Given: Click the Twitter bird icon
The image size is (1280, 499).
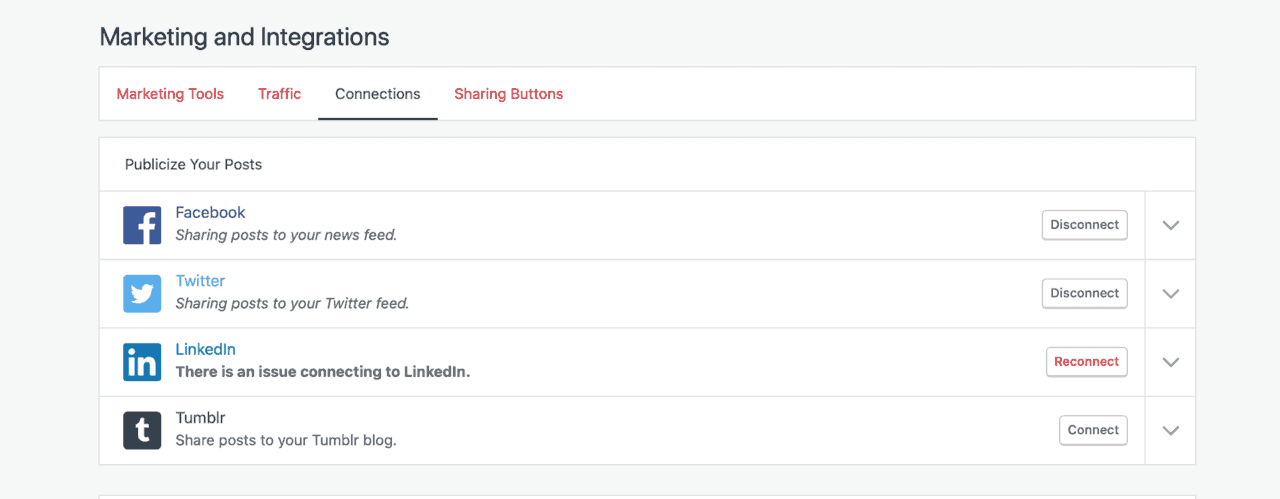Looking at the screenshot, I should click(142, 294).
